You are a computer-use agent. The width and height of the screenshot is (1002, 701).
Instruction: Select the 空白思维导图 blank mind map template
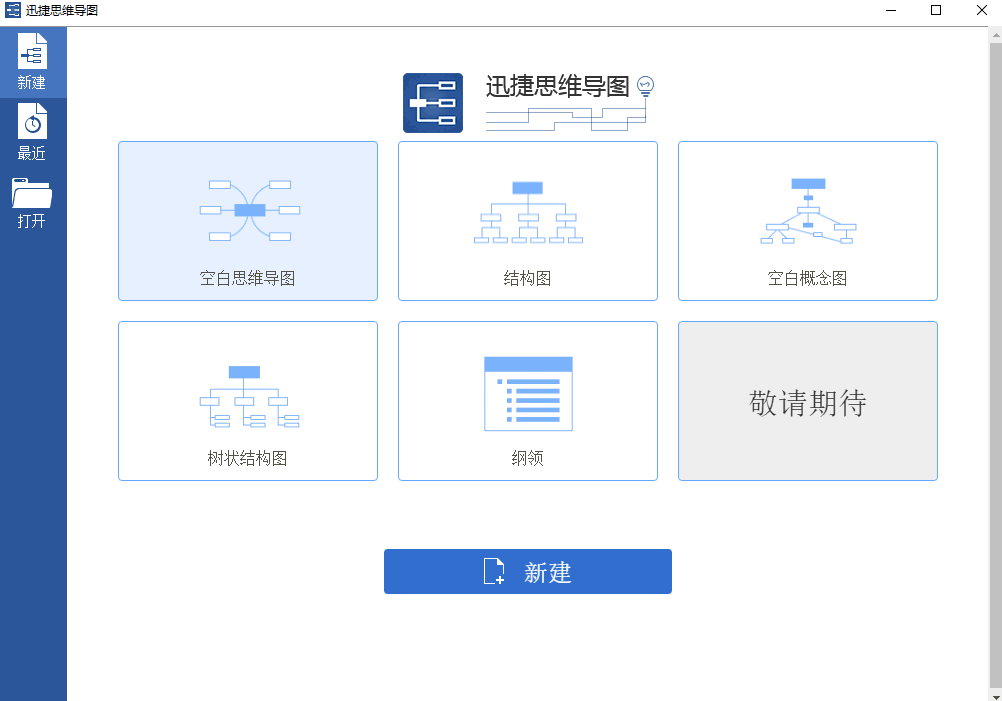click(247, 220)
